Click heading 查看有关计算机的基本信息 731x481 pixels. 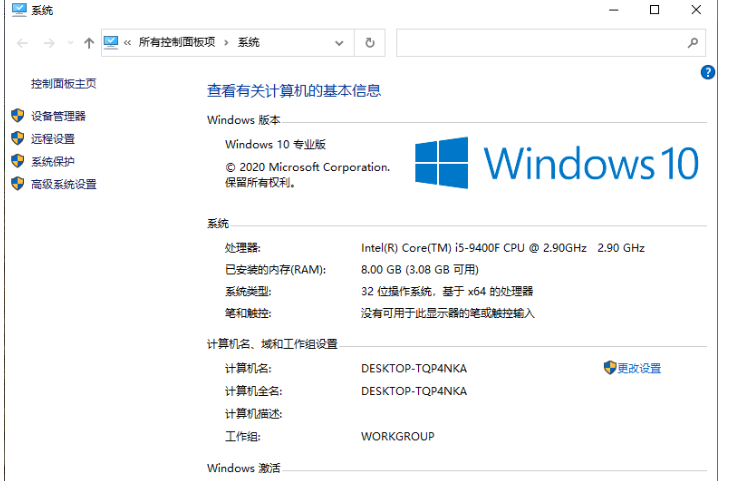[294, 91]
